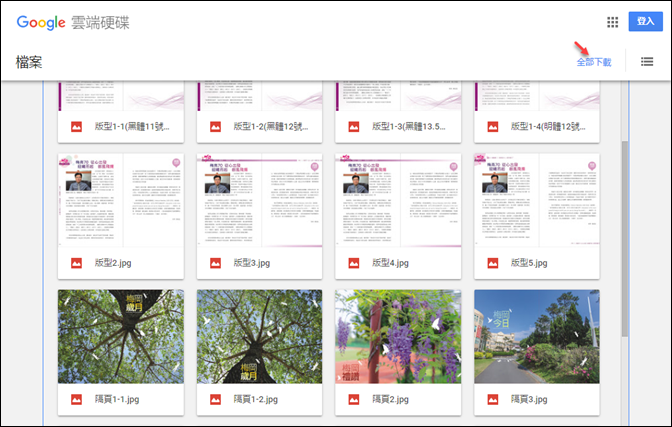The width and height of the screenshot is (672, 427).
Task: Select file name 隔頁3.jpg
Action: pyautogui.click(x=529, y=399)
